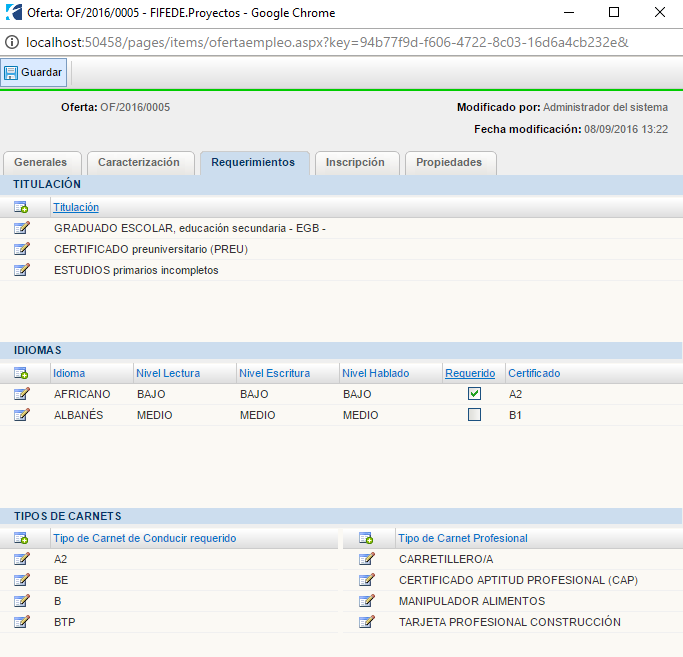Click the Idioma column header
This screenshot has width=683, height=657.
click(69, 373)
